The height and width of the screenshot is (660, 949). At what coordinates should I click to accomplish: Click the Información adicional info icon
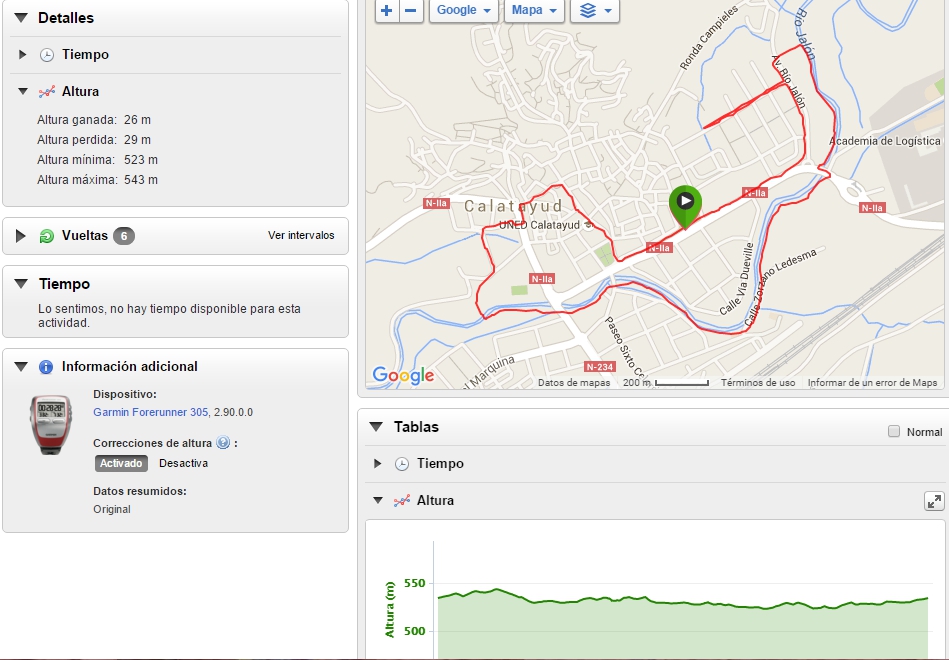coord(45,367)
